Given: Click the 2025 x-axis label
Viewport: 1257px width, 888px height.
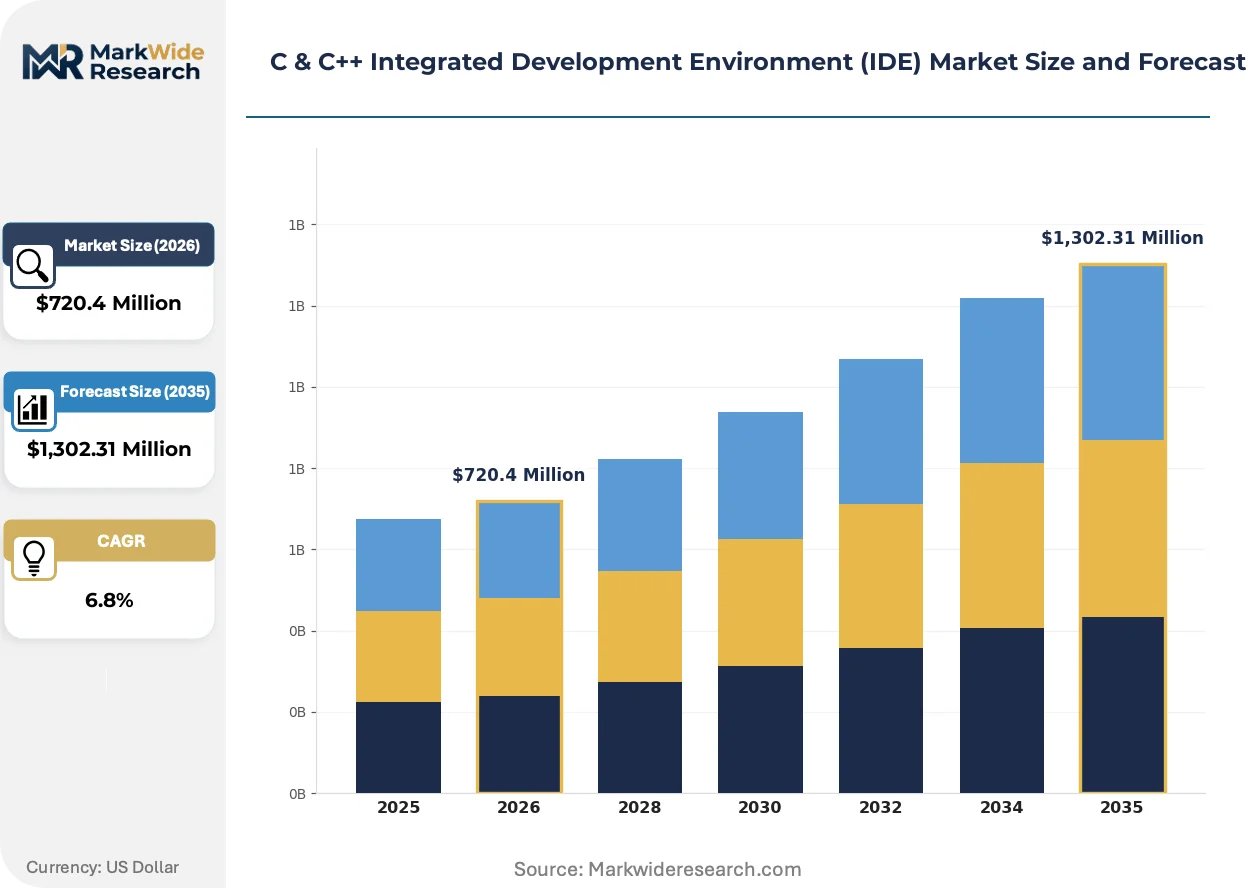Looking at the screenshot, I should 398,808.
